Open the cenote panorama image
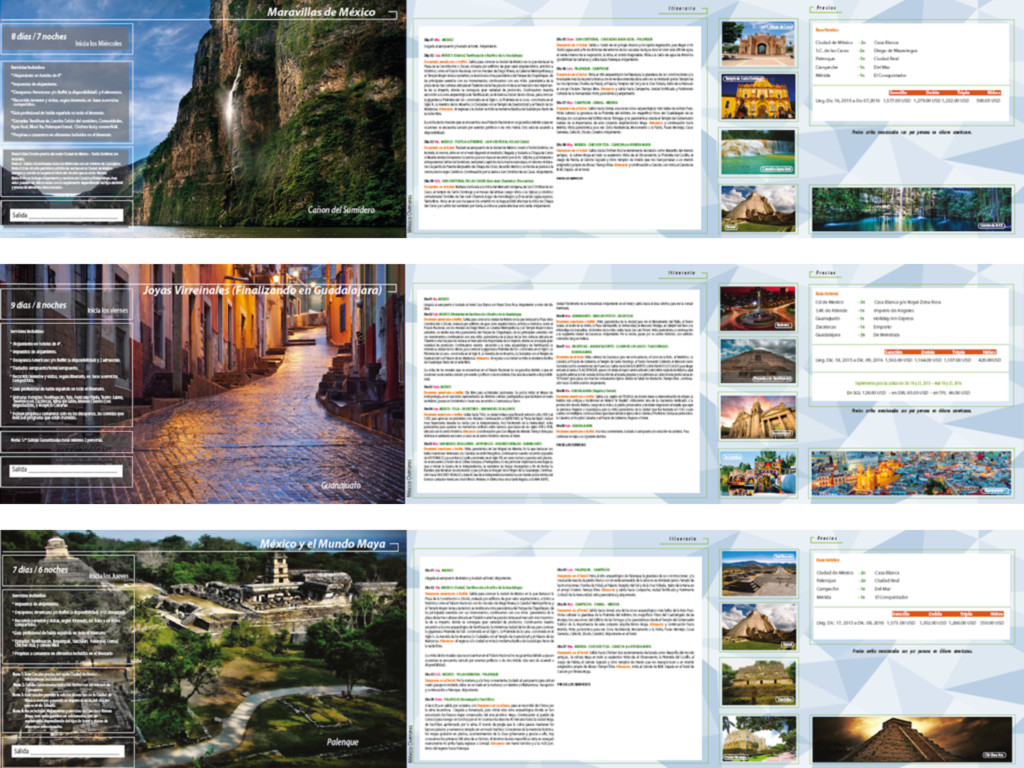 pos(911,209)
